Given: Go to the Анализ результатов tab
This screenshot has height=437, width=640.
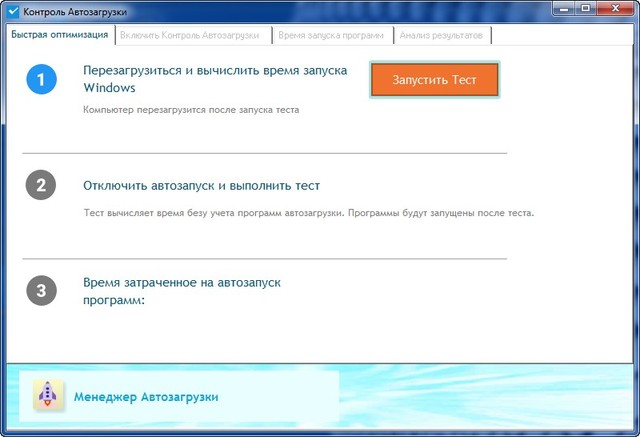Looking at the screenshot, I should (441, 35).
